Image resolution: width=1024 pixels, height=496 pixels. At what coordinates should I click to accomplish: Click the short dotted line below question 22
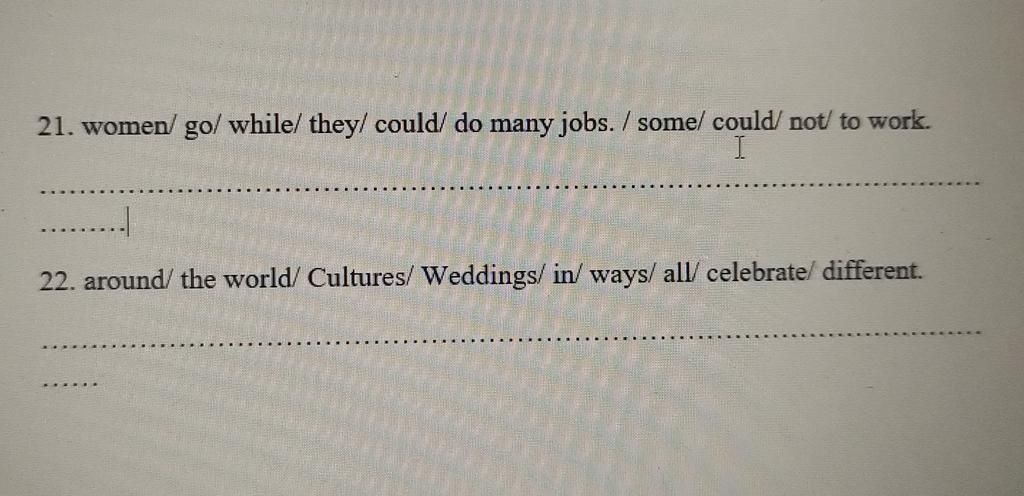point(69,384)
